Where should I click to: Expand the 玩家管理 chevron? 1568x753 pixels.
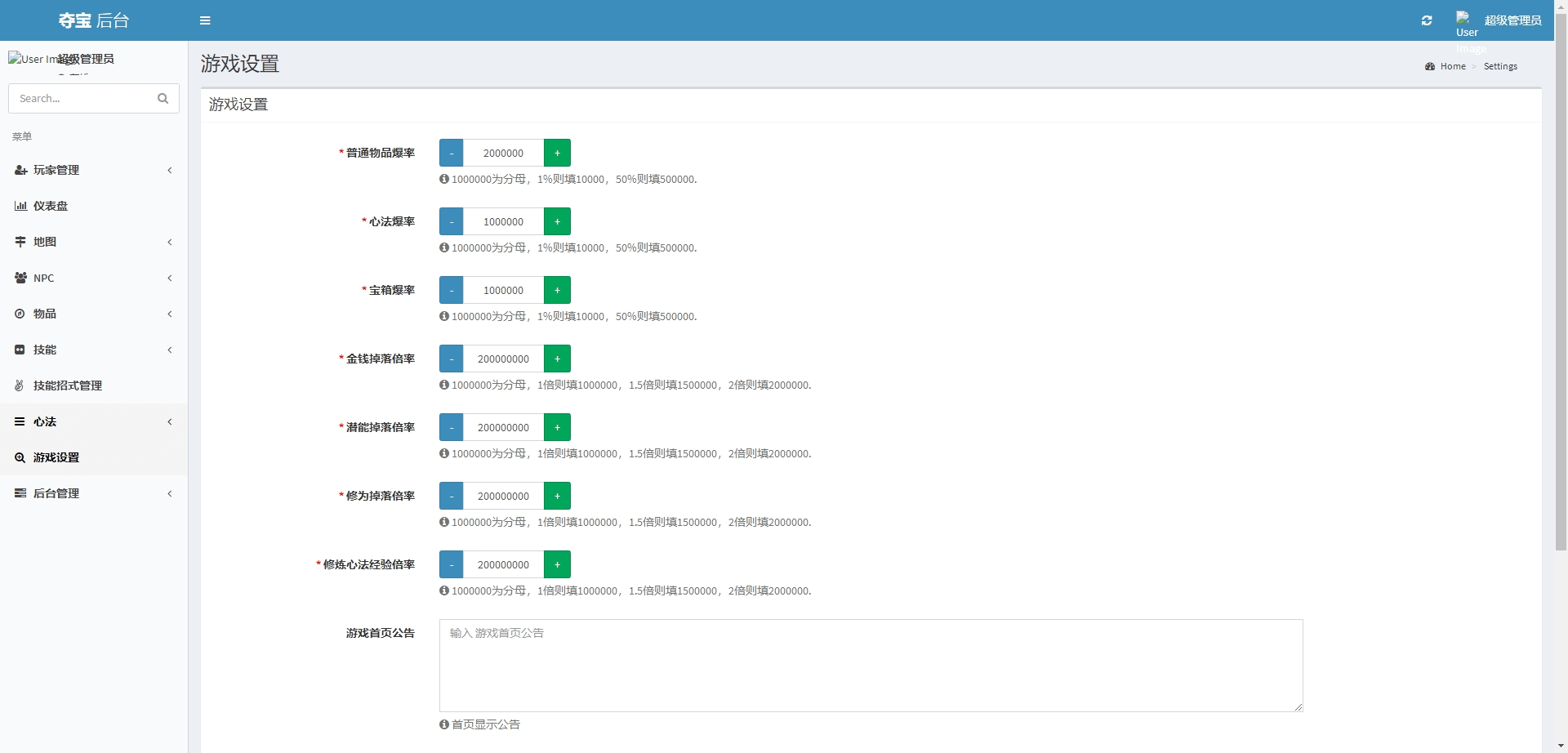(170, 170)
